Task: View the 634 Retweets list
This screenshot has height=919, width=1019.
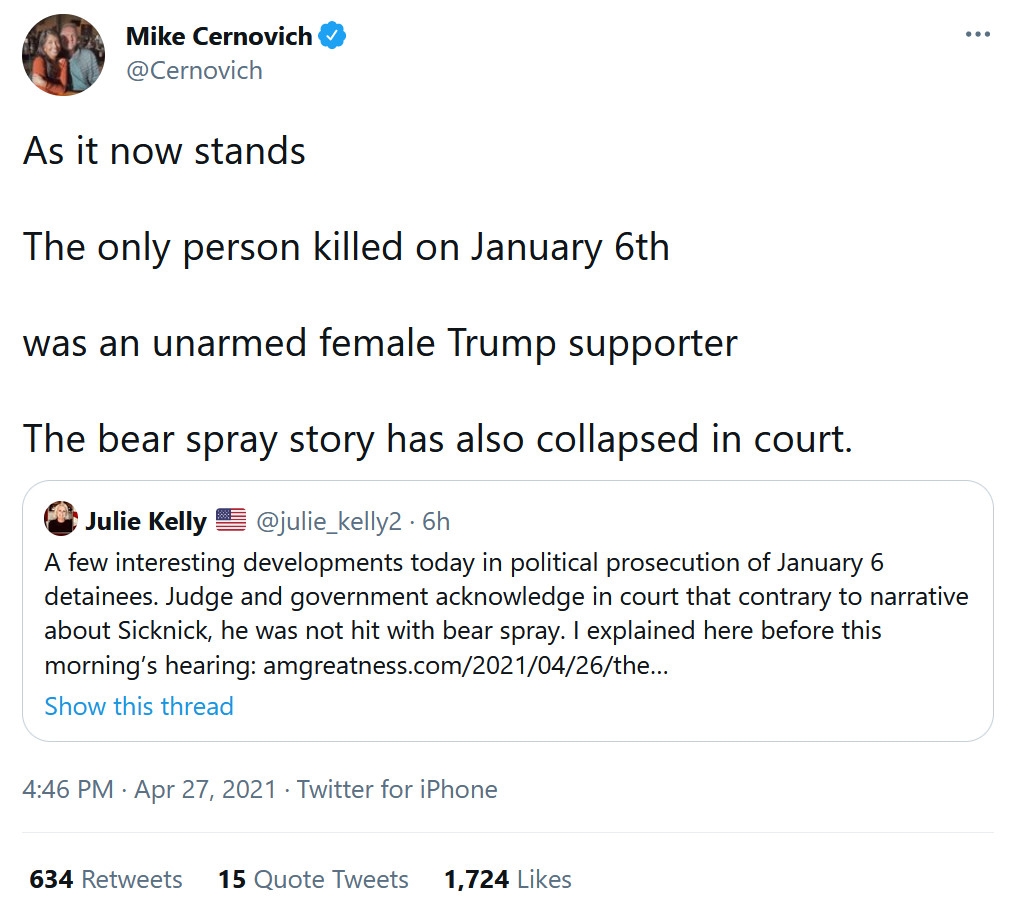Action: [x=106, y=879]
